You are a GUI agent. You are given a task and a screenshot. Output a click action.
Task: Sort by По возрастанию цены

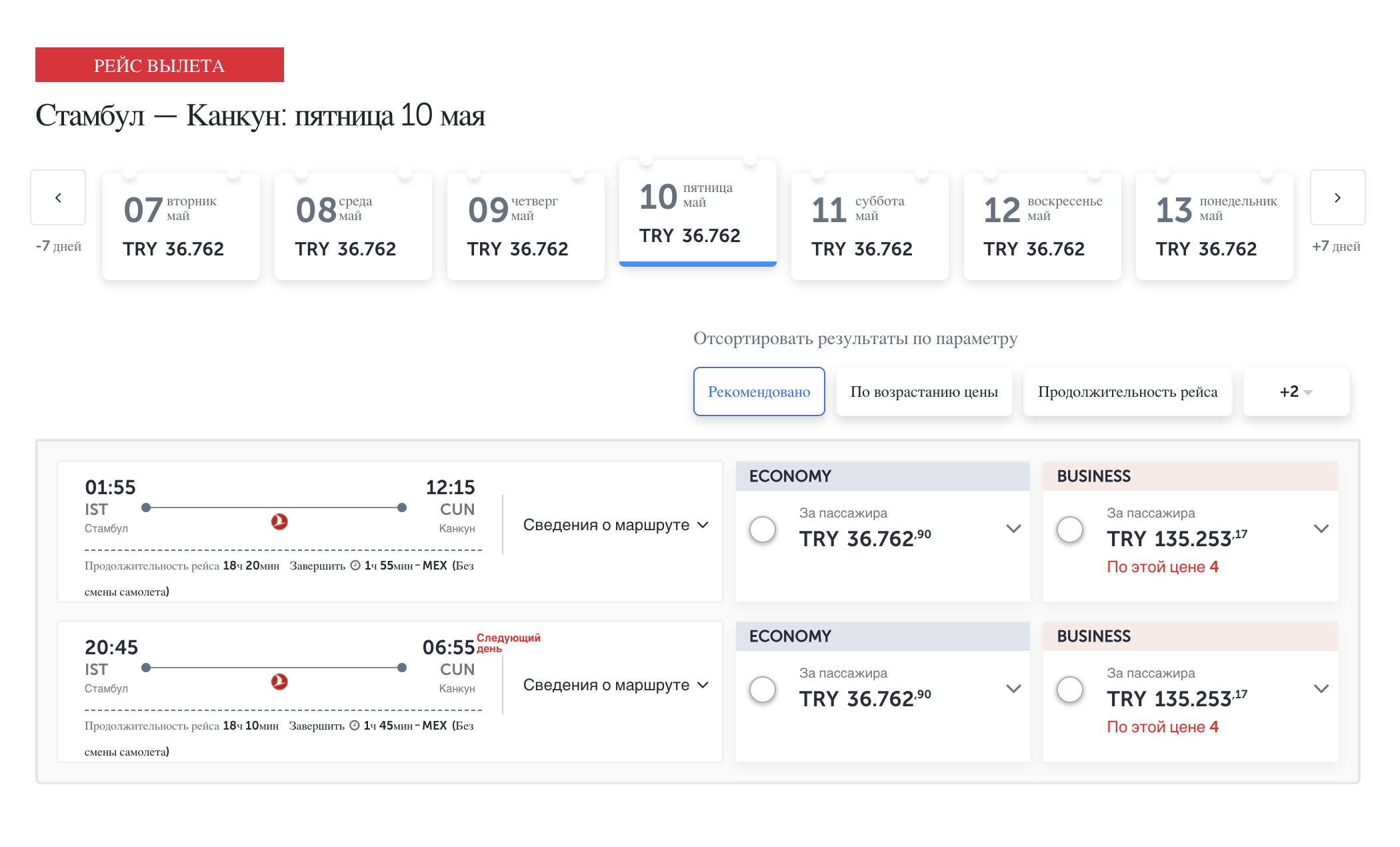tap(924, 391)
